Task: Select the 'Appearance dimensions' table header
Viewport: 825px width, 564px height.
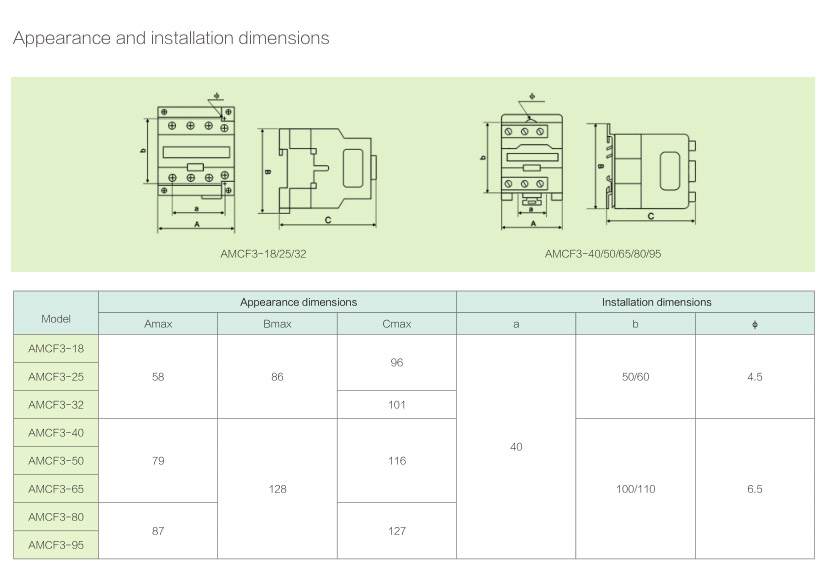Action: tap(277, 302)
